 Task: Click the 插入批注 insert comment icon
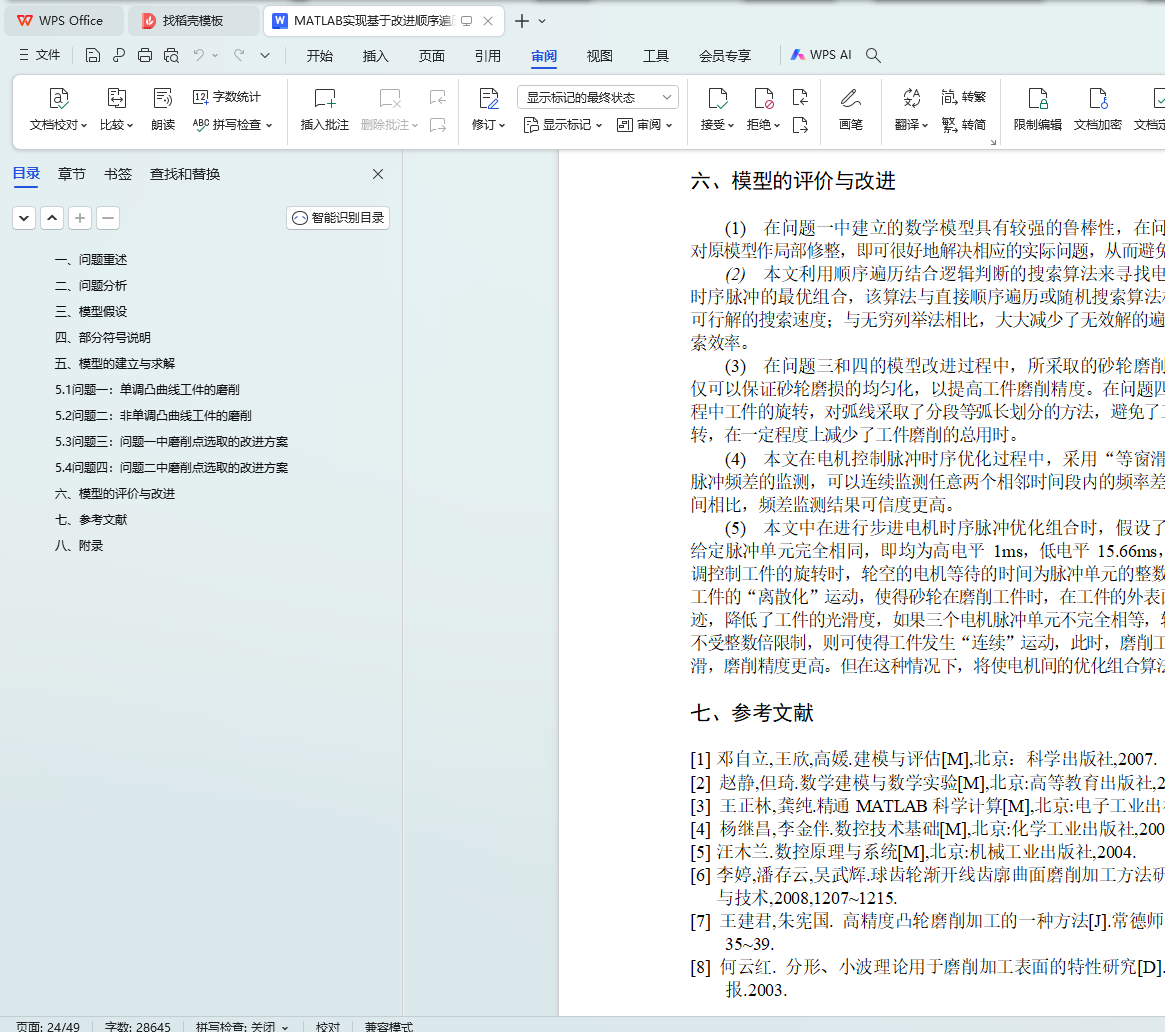pos(325,98)
